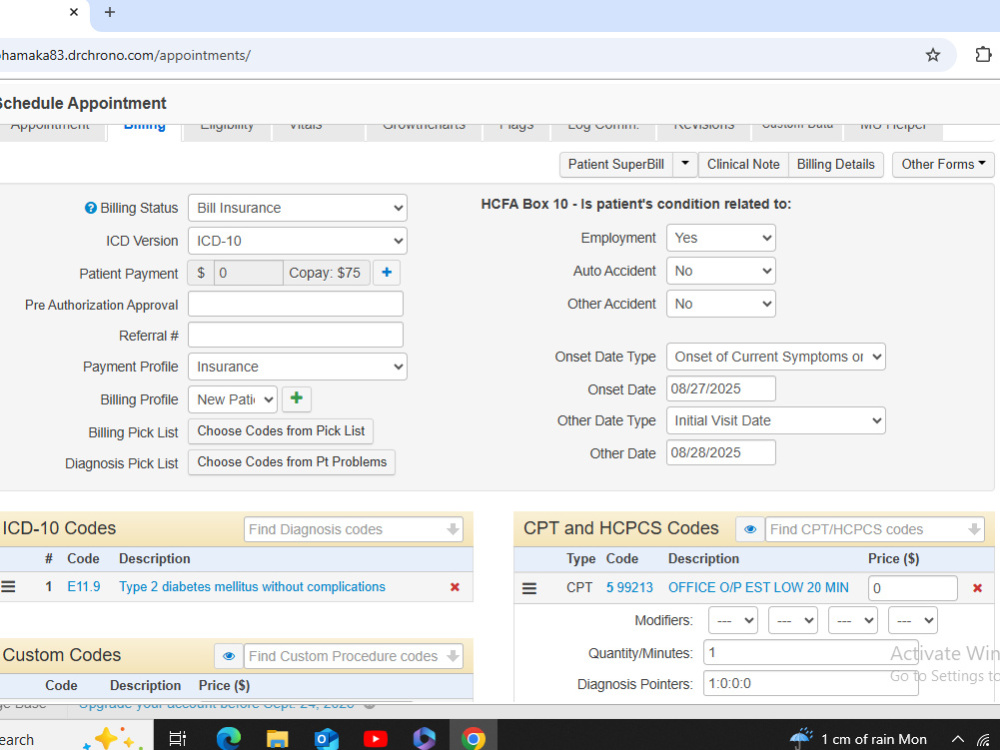
Task: Open the Billing Details button
Action: (x=835, y=164)
